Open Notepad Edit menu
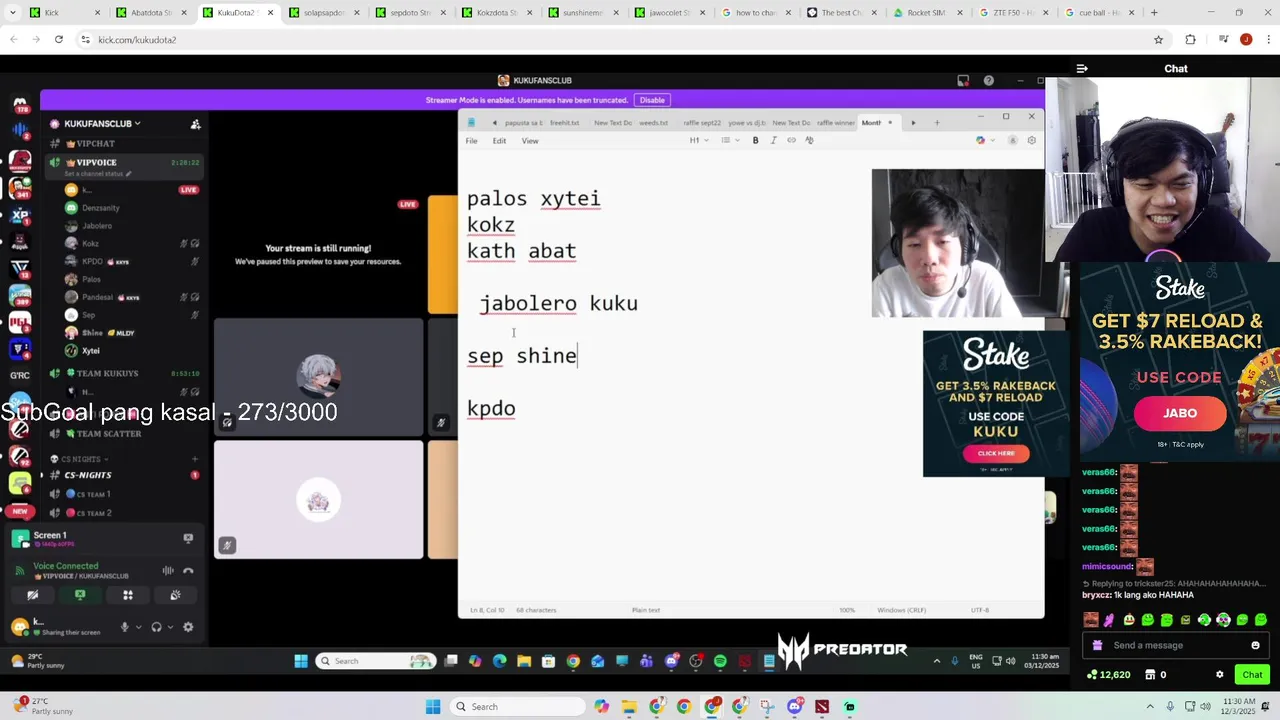 (x=499, y=141)
